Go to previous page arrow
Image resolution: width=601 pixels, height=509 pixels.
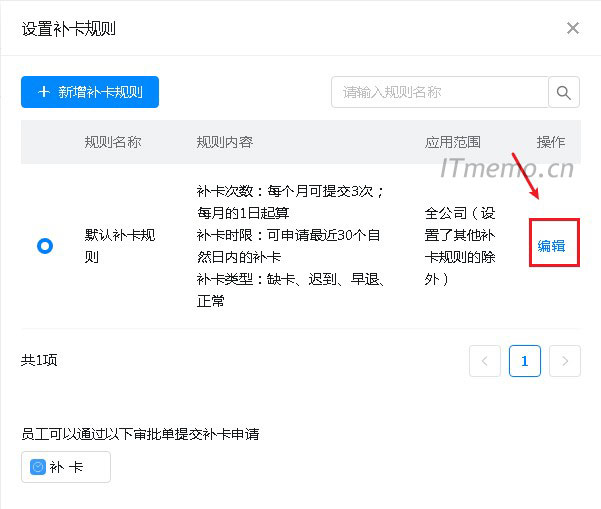click(x=484, y=361)
